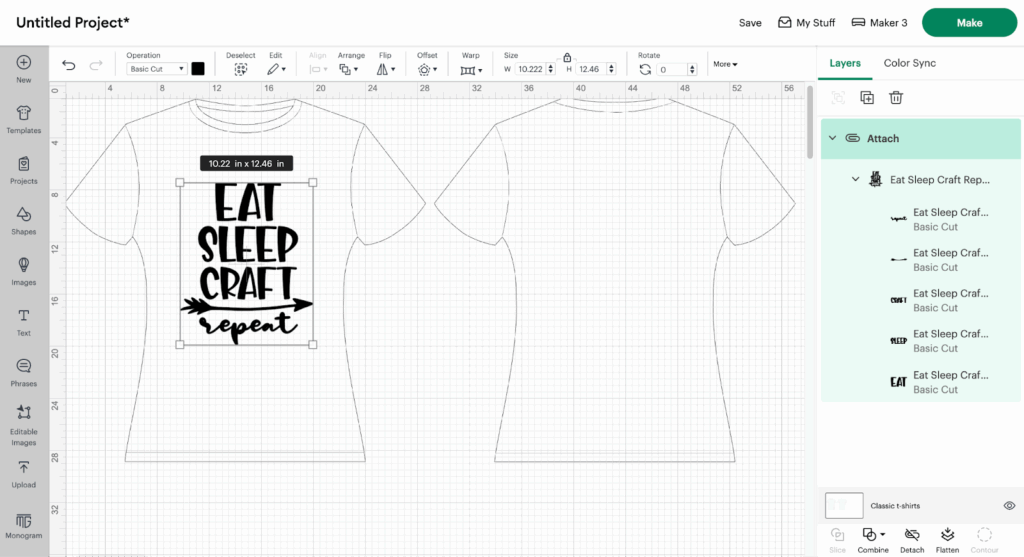This screenshot has width=1024, height=557.
Task: Open the Templates panel in sidebar
Action: pos(23,119)
